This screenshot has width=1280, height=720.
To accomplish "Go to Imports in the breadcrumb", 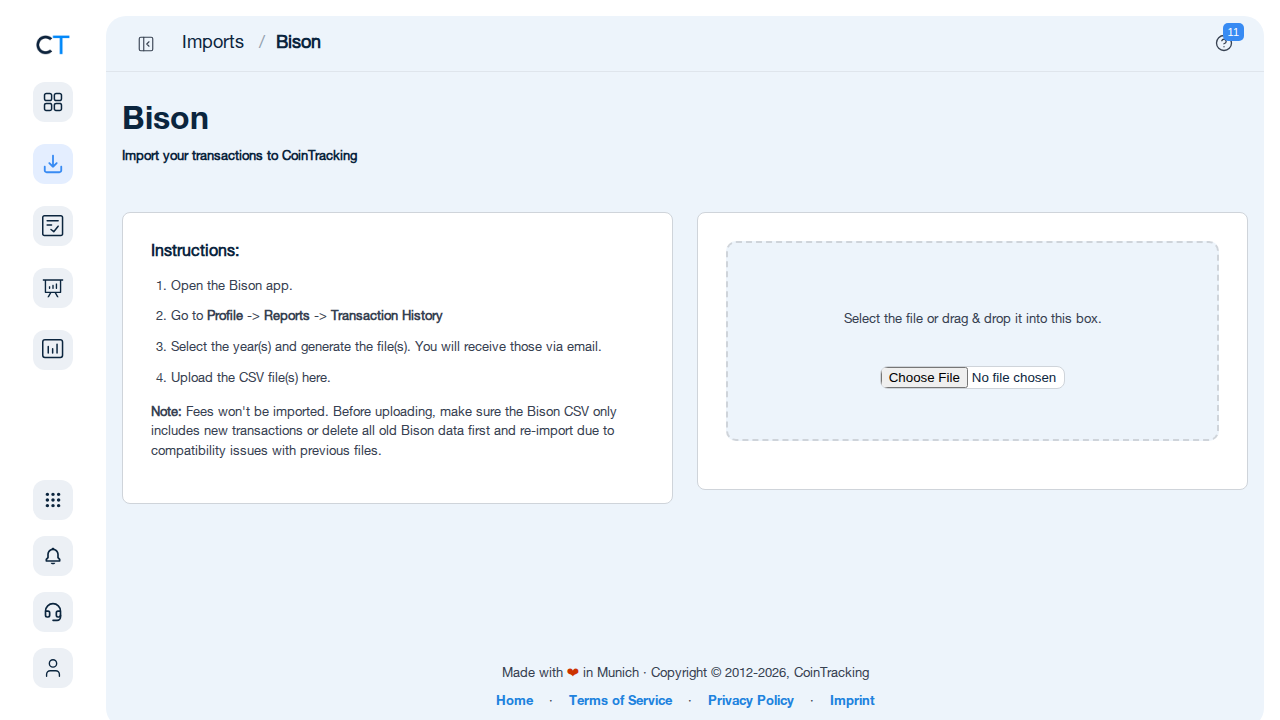I will coord(213,42).
